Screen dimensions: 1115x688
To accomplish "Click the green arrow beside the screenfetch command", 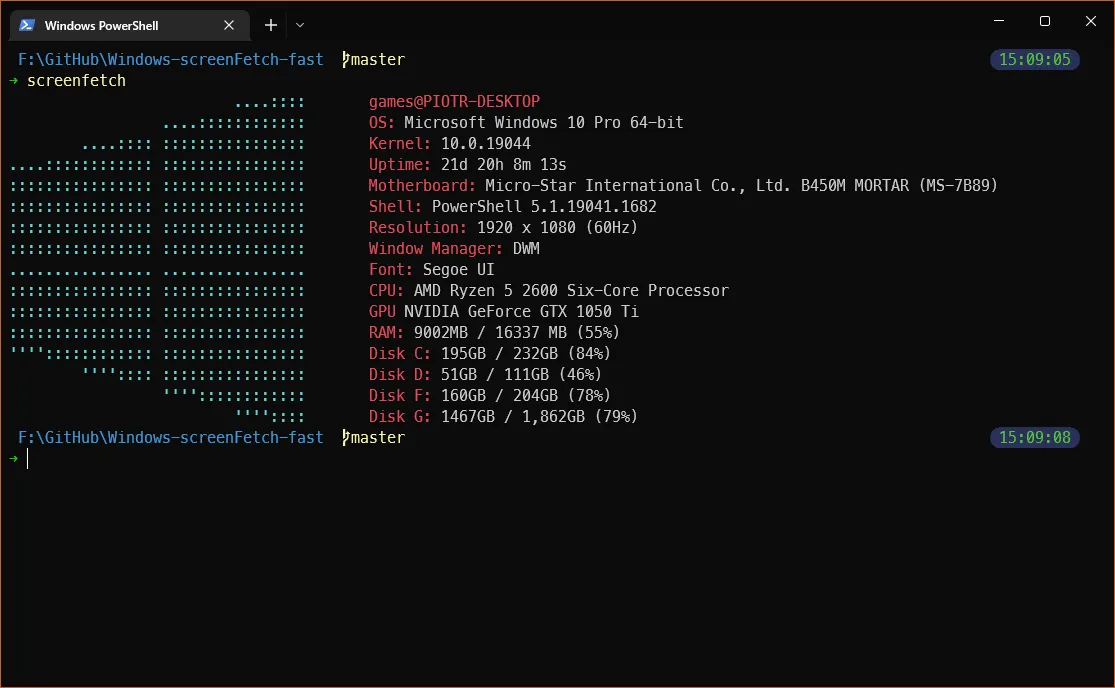I will click(x=13, y=81).
